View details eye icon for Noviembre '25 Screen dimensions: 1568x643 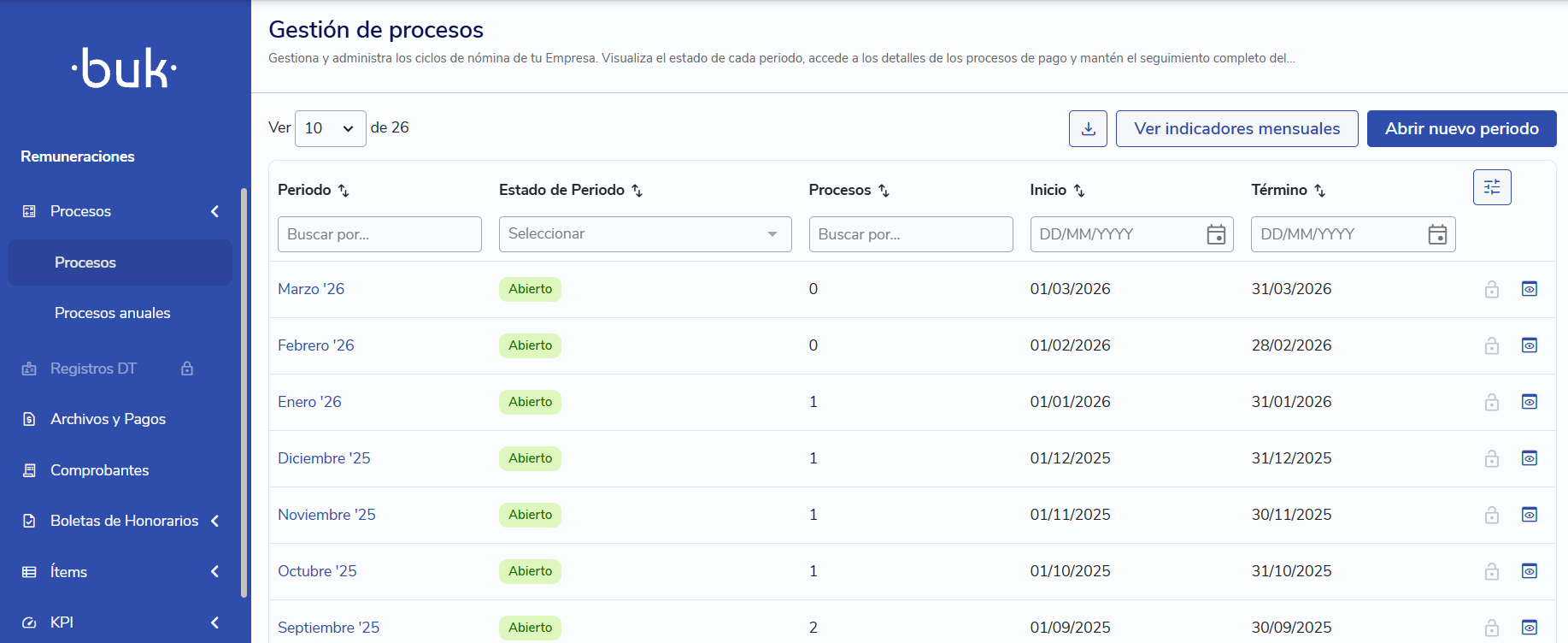[1530, 515]
